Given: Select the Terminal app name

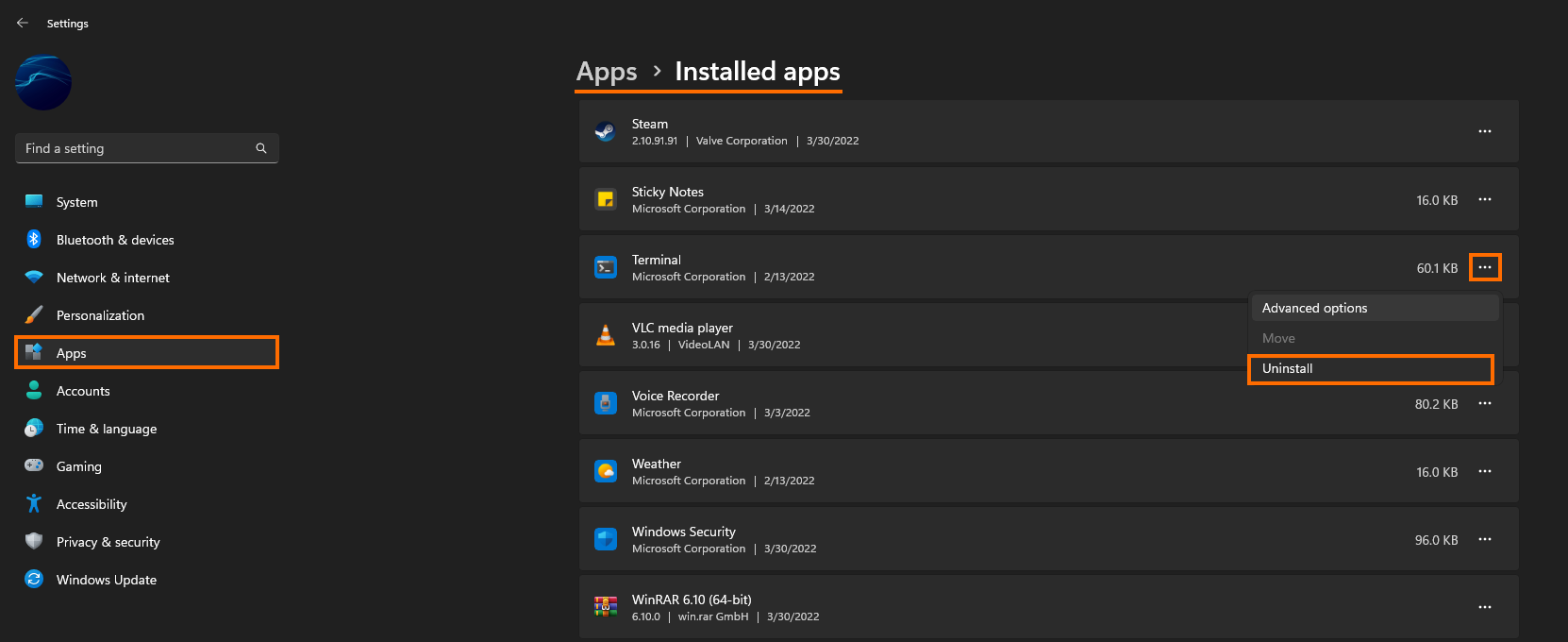Looking at the screenshot, I should coord(657,260).
